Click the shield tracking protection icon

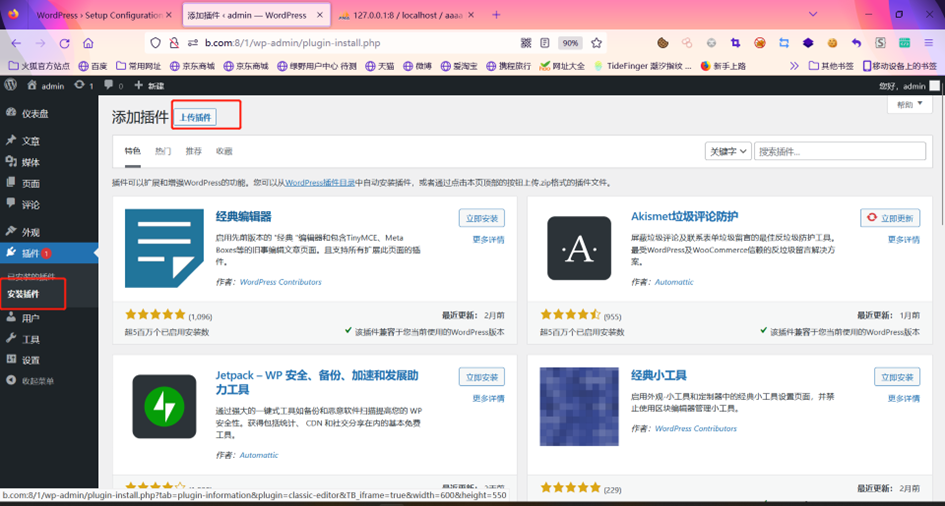click(155, 43)
